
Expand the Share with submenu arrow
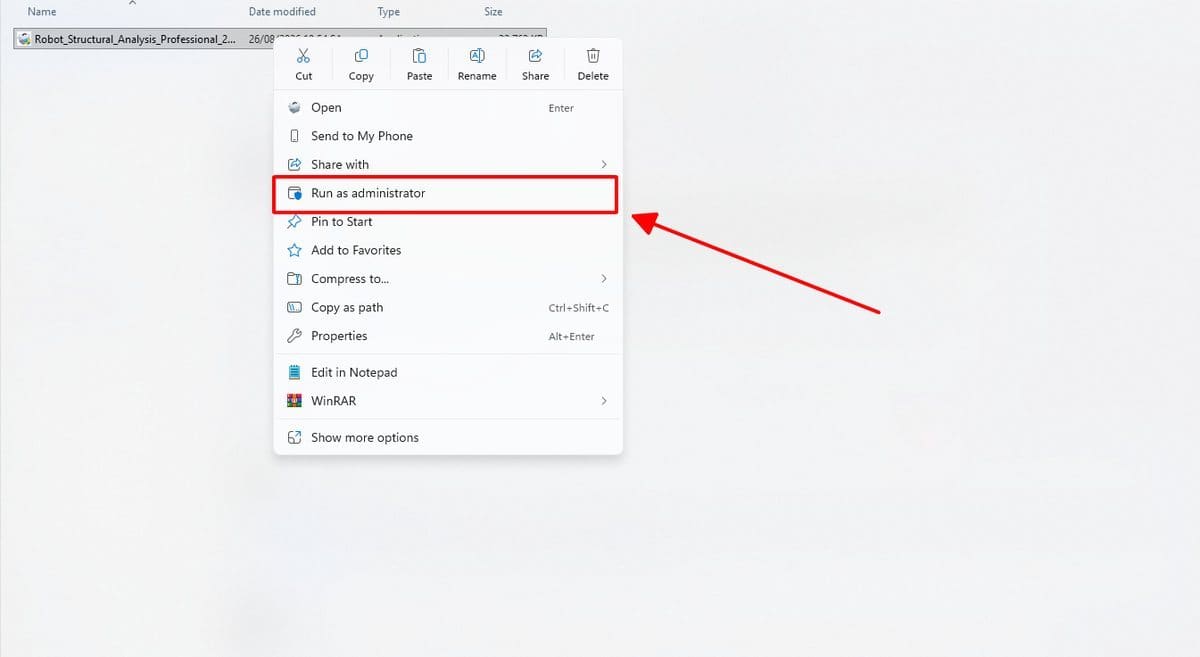(x=603, y=164)
